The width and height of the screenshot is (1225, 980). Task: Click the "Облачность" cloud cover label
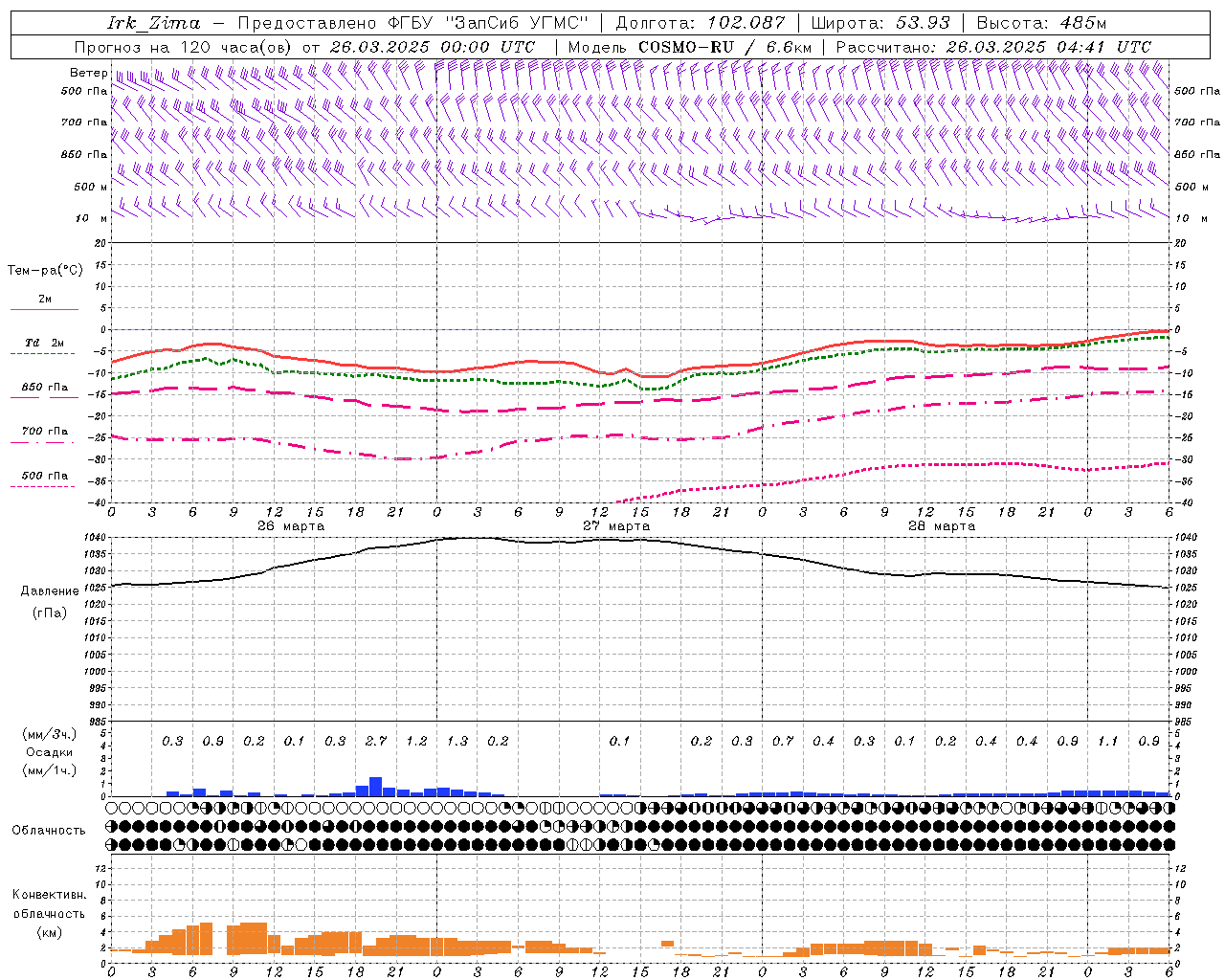[48, 830]
